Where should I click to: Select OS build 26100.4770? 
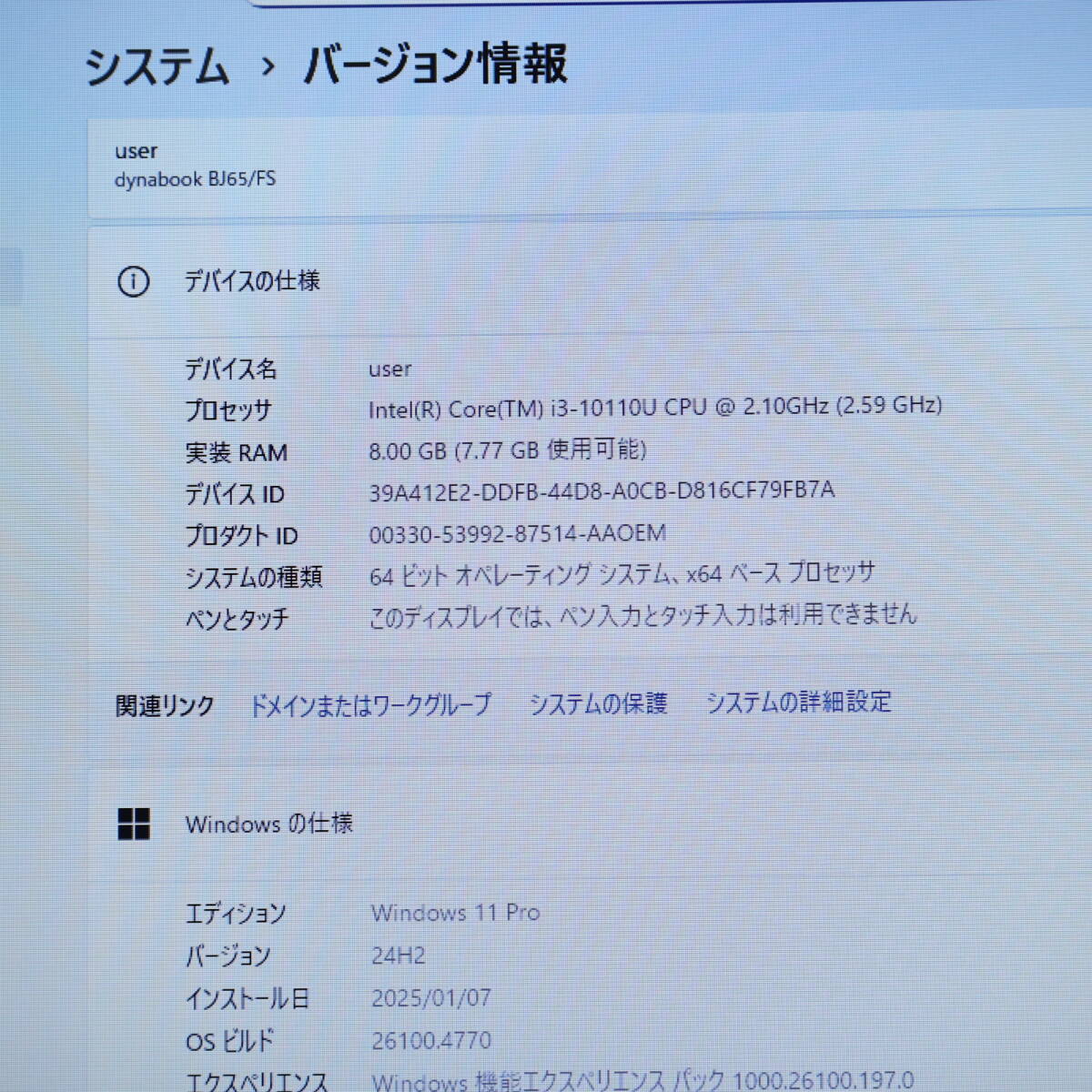pyautogui.click(x=430, y=1040)
